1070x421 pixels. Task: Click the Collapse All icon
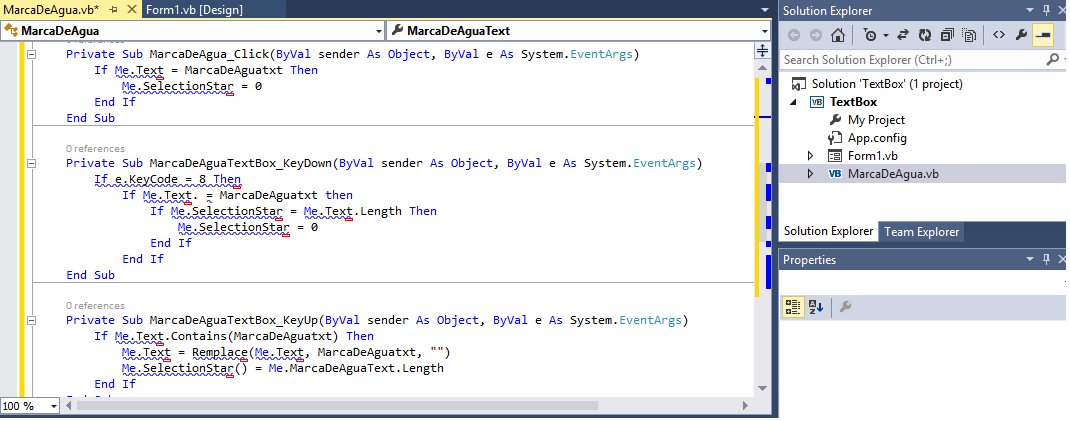click(947, 35)
